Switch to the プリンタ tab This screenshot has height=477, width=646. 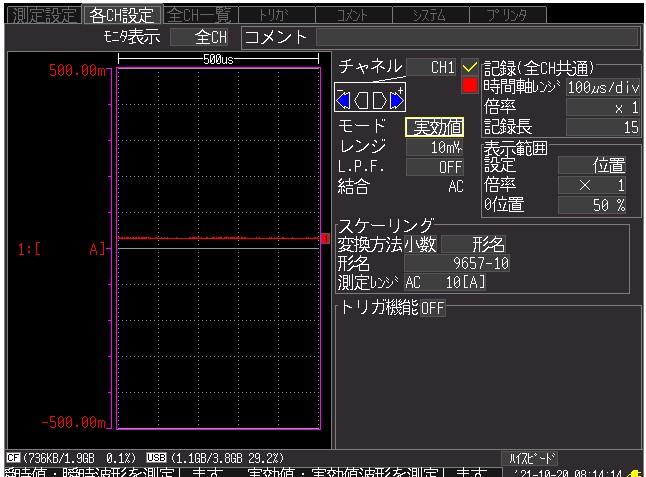[x=508, y=15]
